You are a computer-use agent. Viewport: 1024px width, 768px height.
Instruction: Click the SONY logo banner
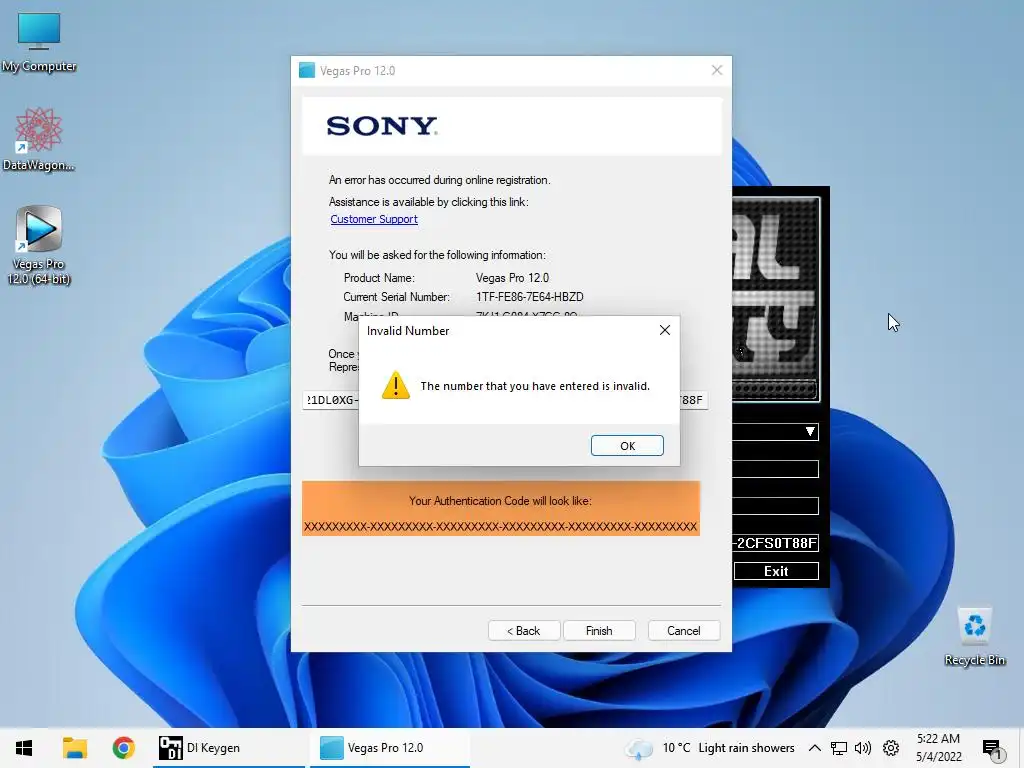point(512,126)
